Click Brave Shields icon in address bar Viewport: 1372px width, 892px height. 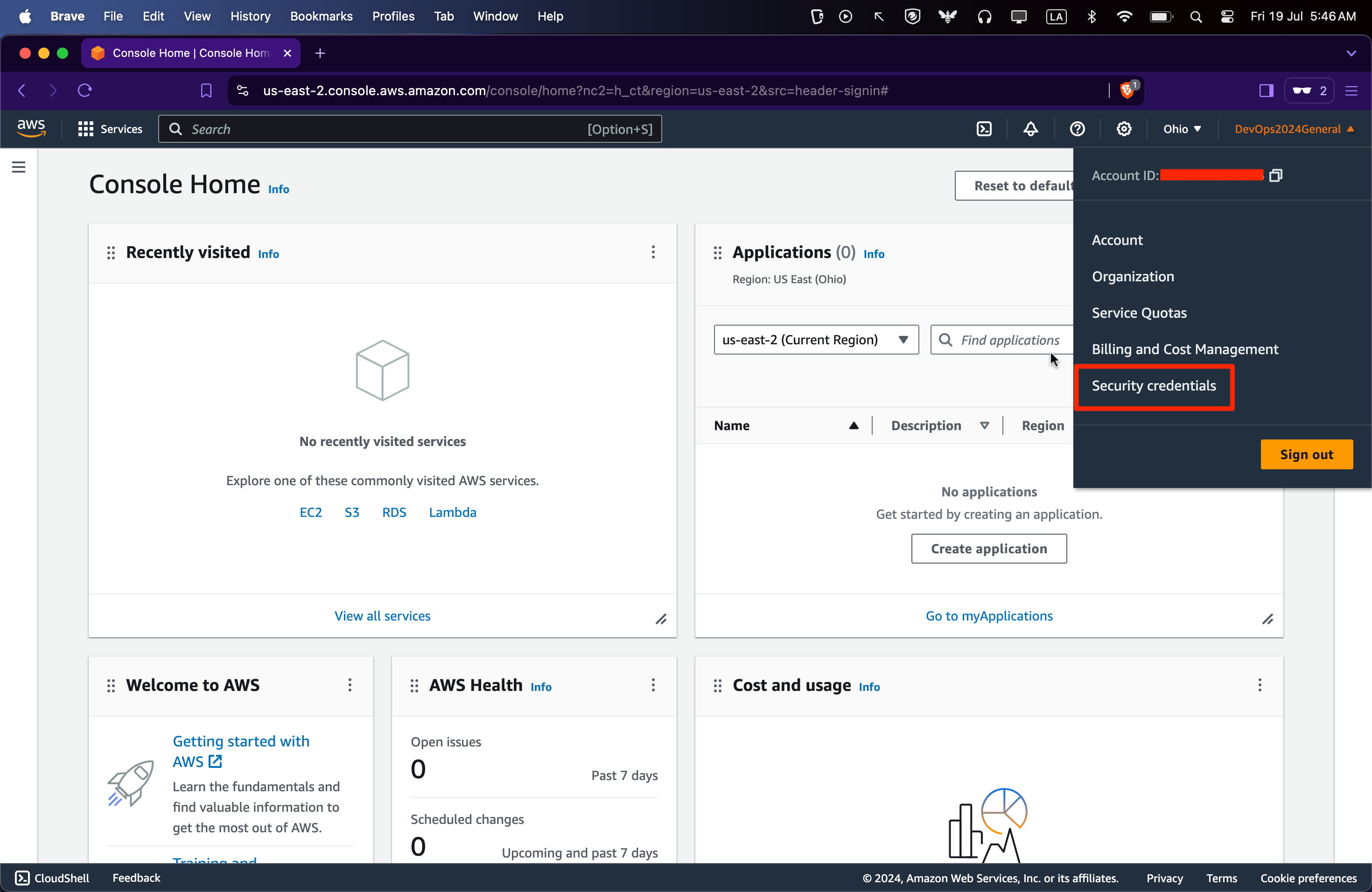1127,91
